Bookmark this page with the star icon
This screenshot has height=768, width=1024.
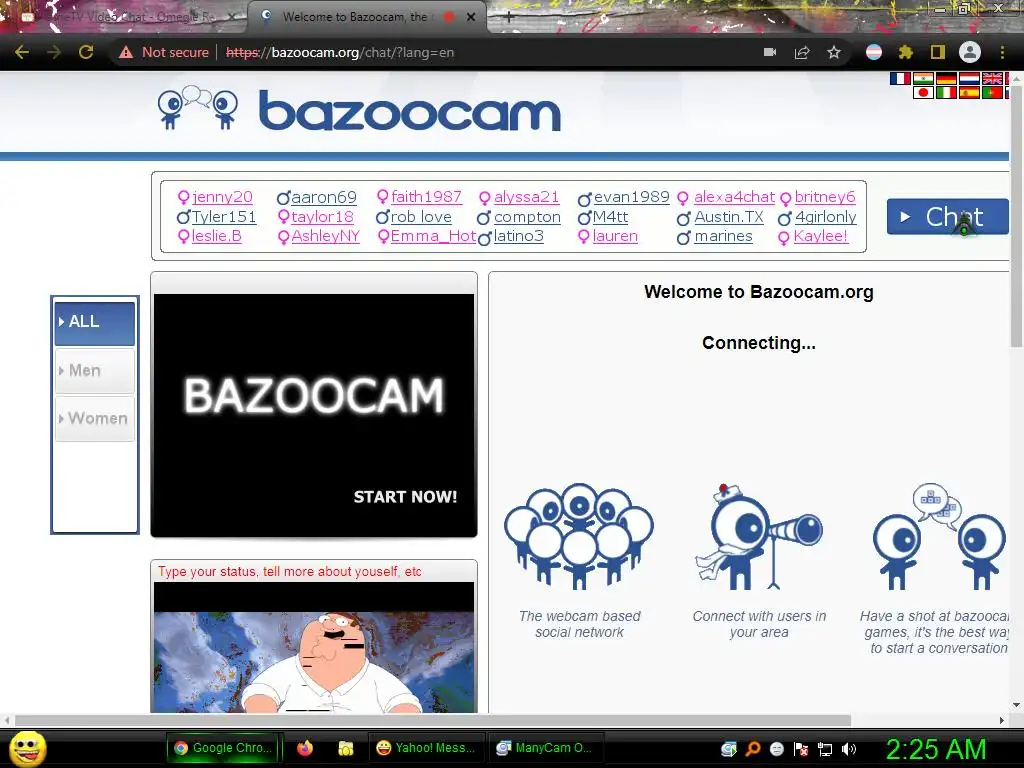coord(834,52)
